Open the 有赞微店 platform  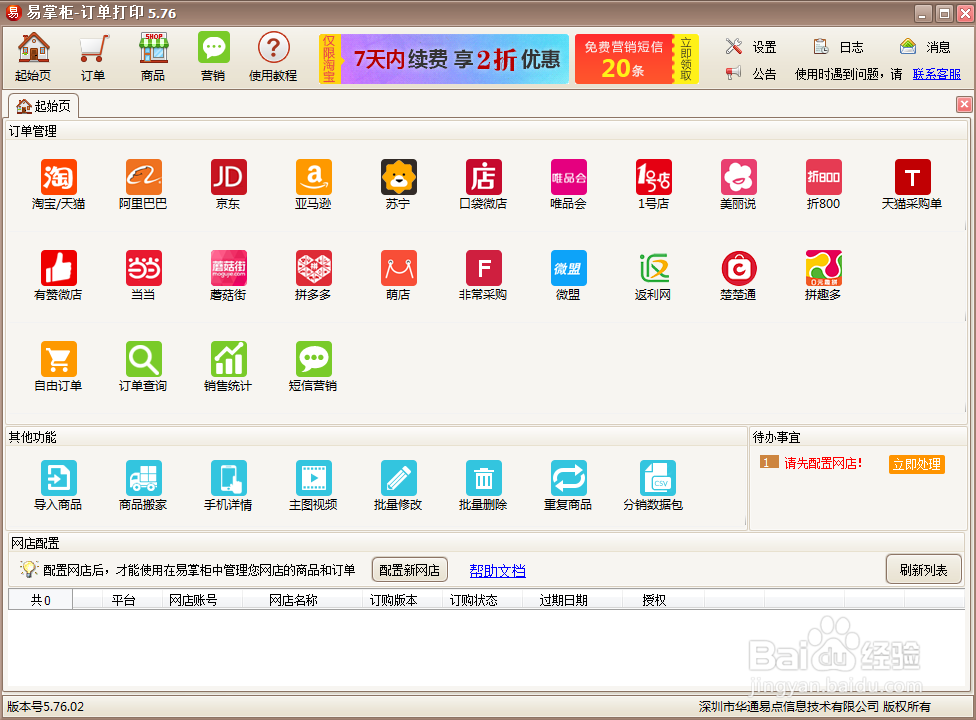click(x=58, y=275)
